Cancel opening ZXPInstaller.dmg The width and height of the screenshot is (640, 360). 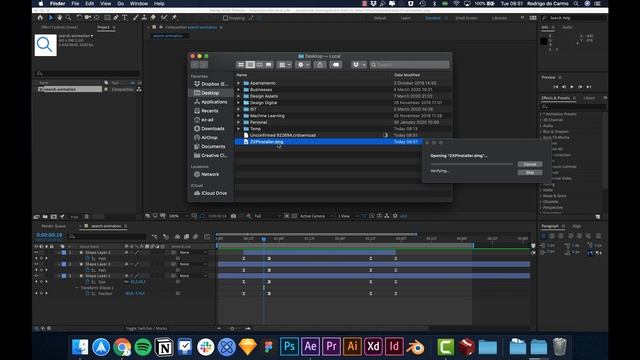point(530,164)
